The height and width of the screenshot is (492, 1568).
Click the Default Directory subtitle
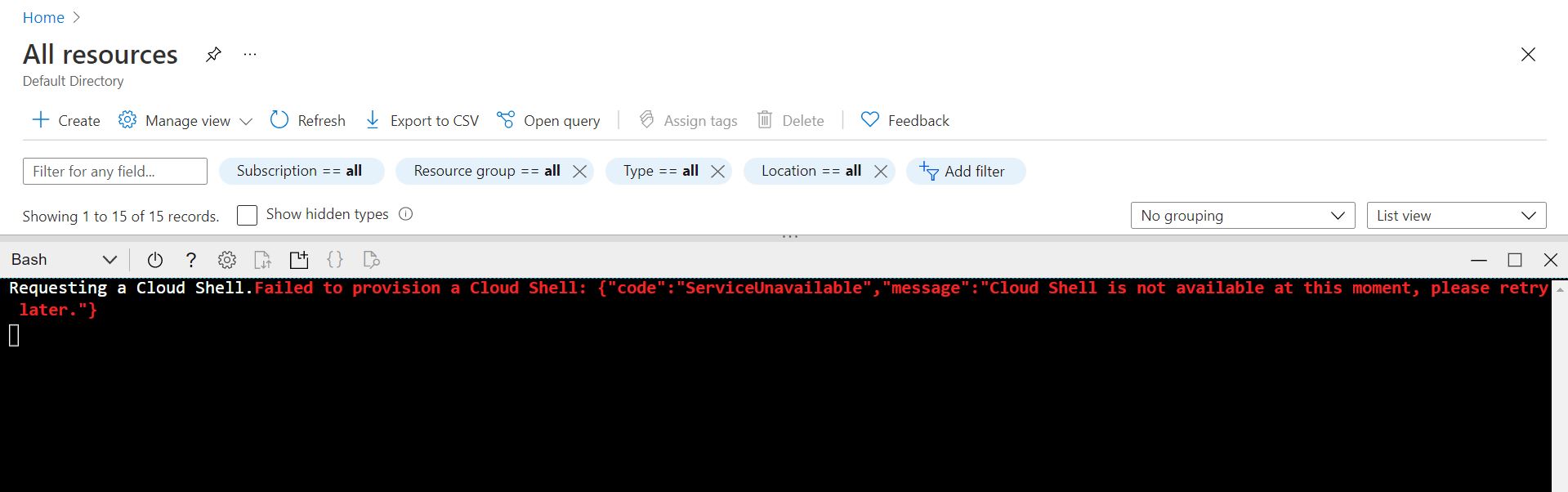74,81
